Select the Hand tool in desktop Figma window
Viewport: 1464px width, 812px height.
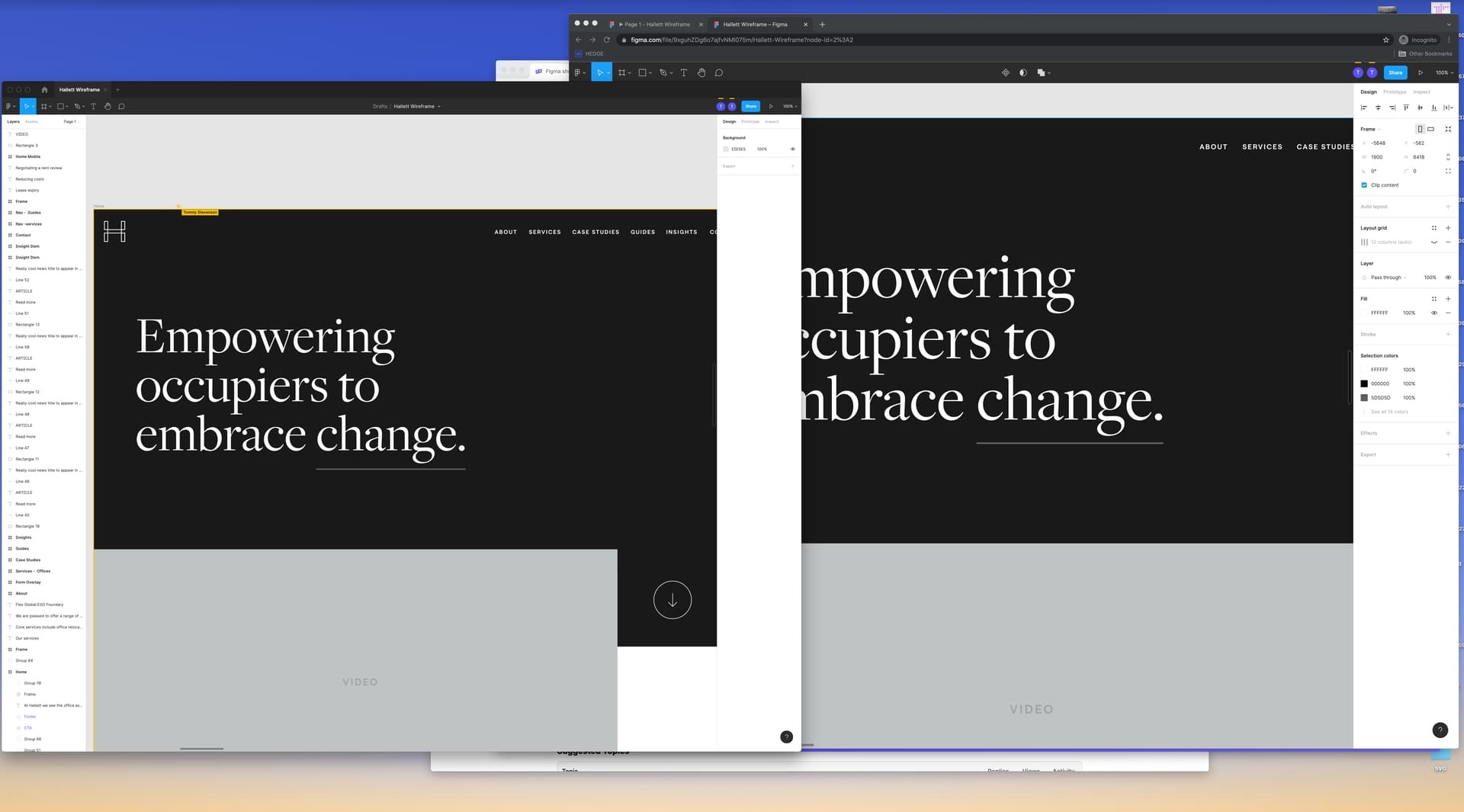(108, 107)
